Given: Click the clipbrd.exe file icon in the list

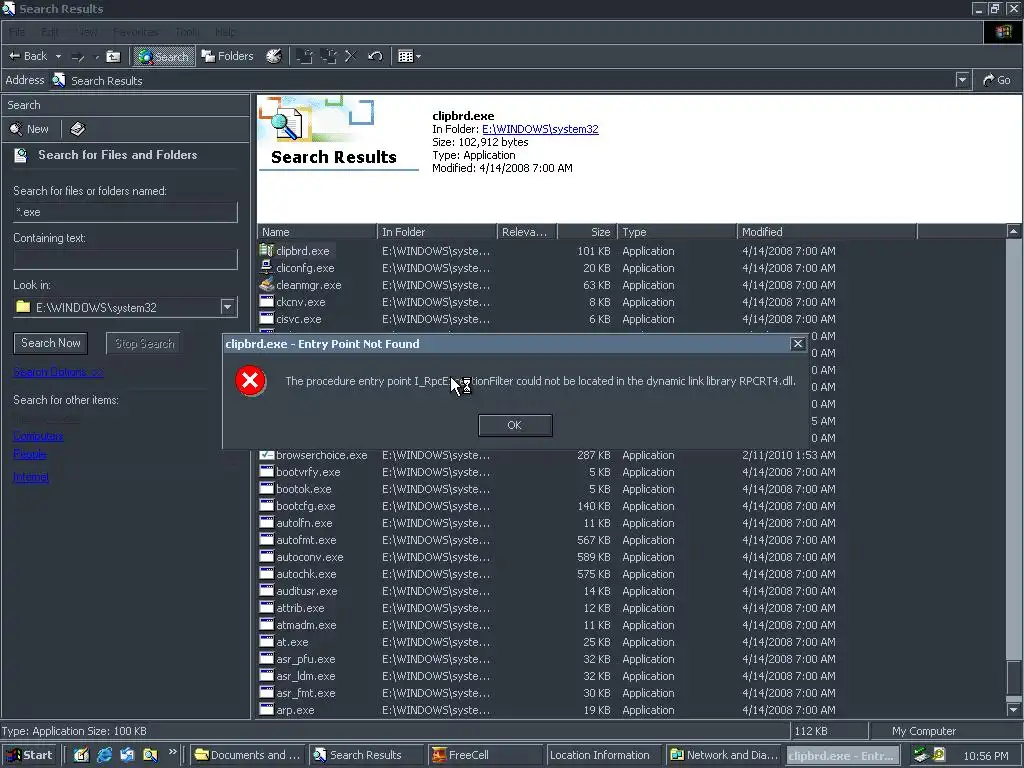Looking at the screenshot, I should (266, 250).
